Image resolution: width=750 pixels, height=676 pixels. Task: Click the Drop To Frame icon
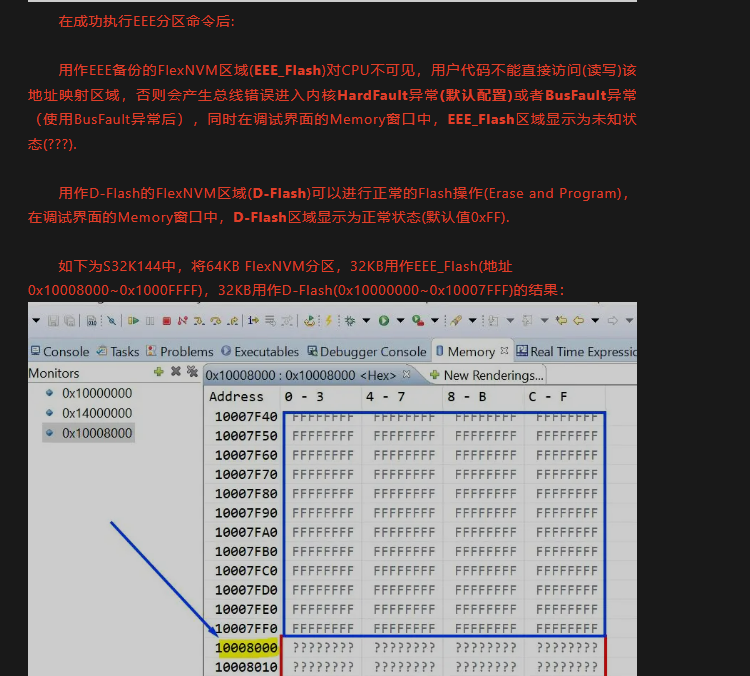point(270,321)
